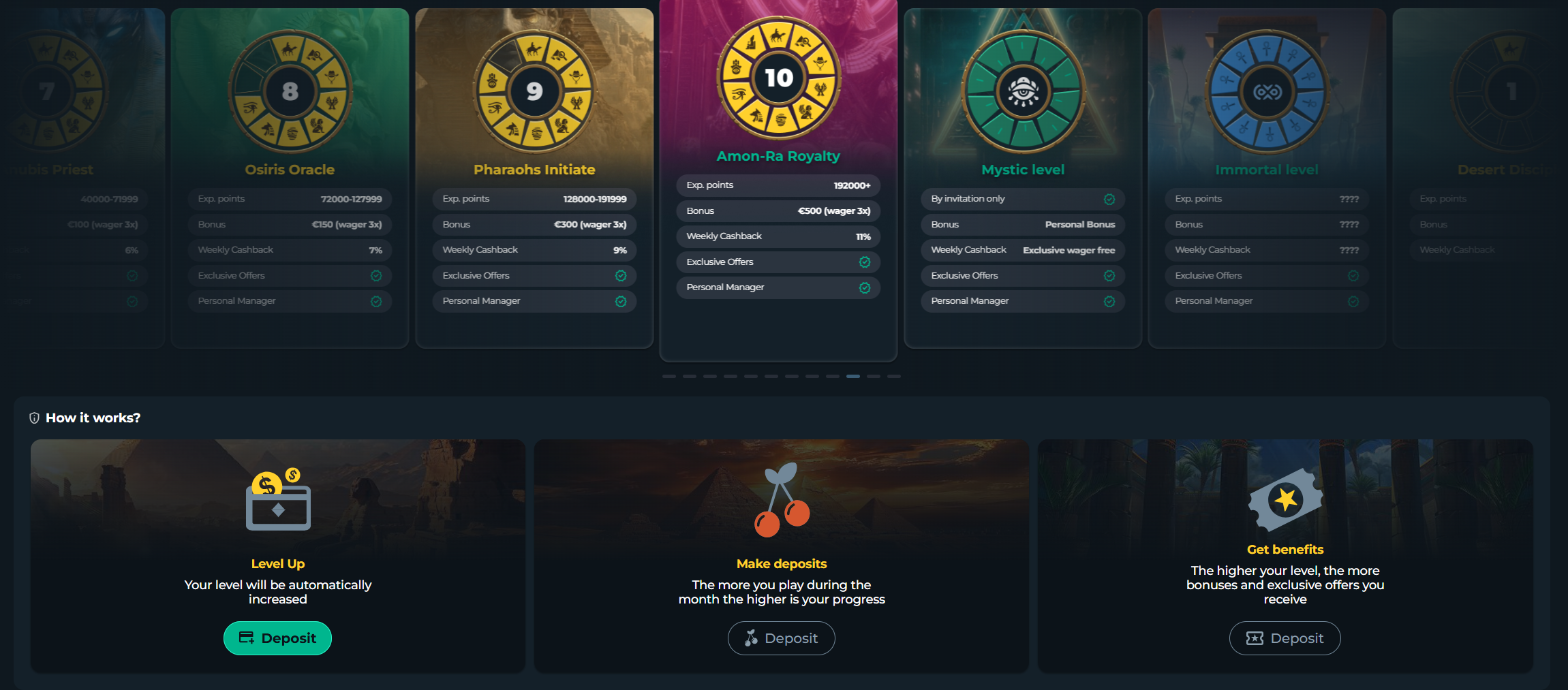Click the Immortal level infinity wheel badge
This screenshot has width=1568, height=690.
(x=1267, y=91)
